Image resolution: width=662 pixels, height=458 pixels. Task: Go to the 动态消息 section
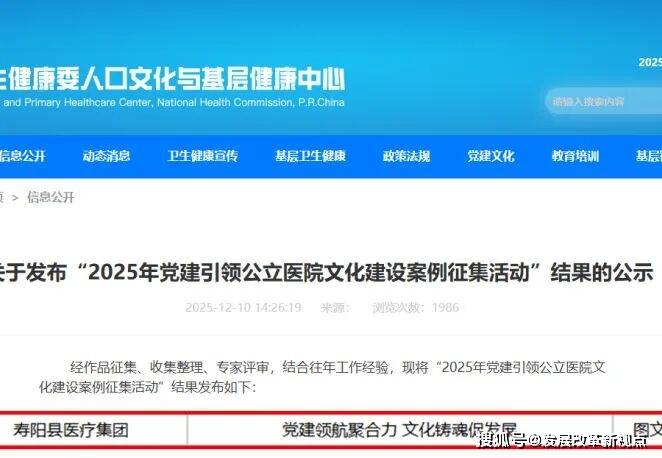click(x=106, y=156)
